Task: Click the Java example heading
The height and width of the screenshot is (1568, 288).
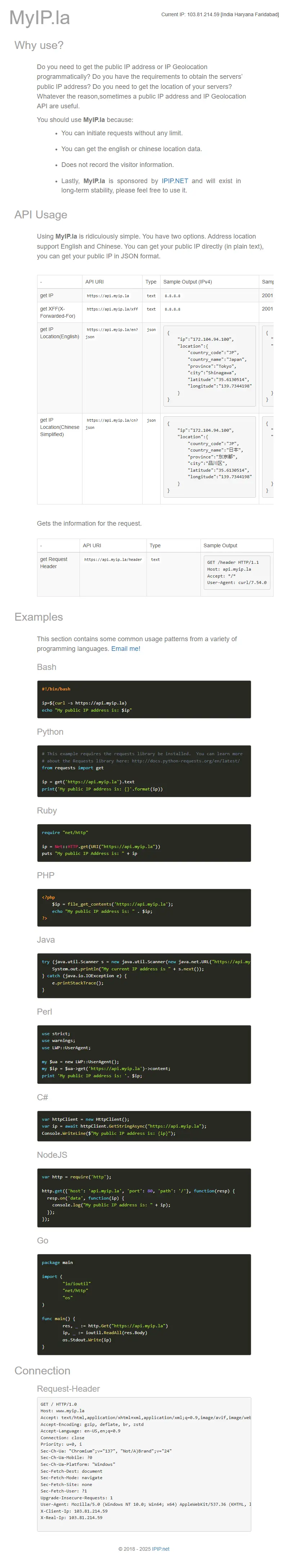Action: 46,940
